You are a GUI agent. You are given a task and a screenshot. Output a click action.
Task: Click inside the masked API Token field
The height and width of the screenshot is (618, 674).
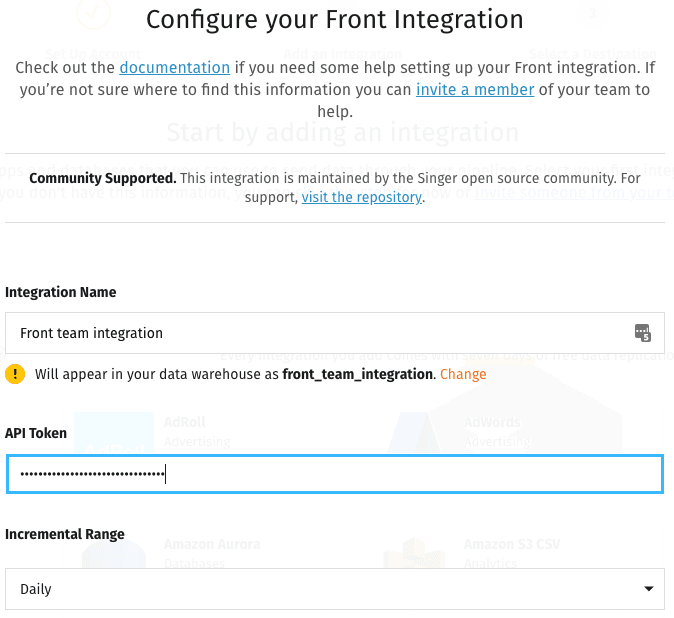(335, 474)
